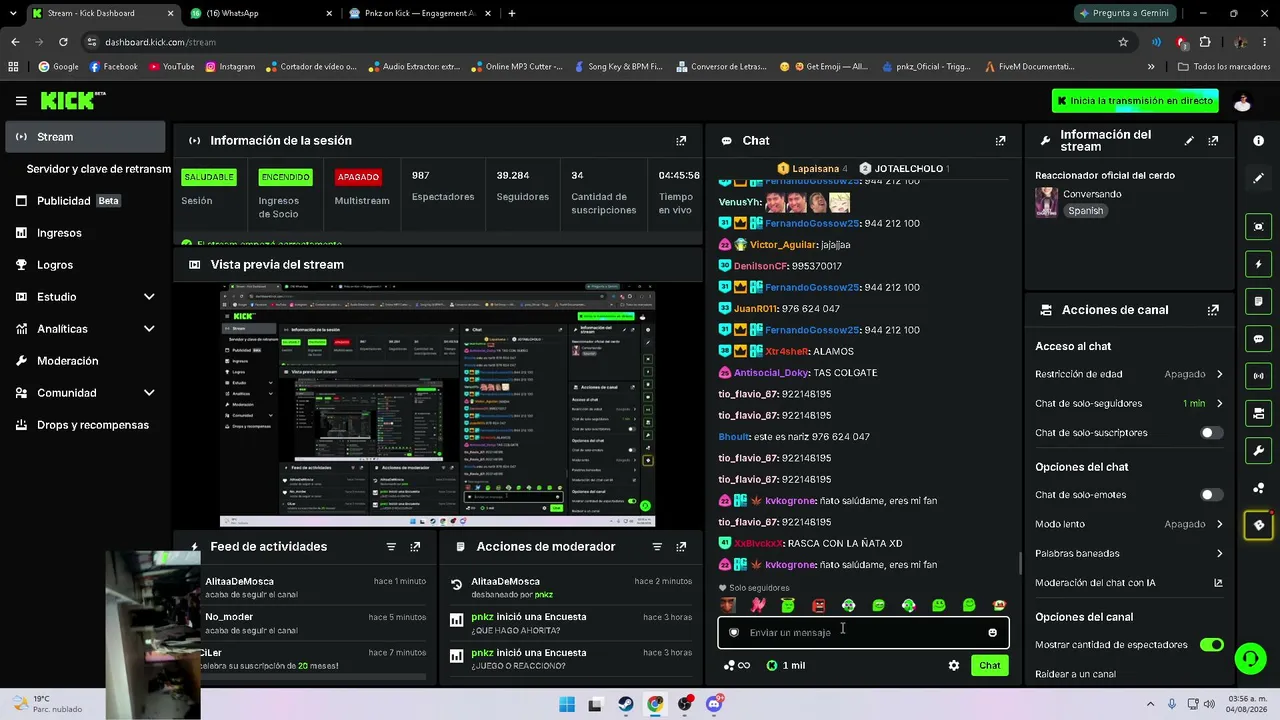Toggle Chat de solo-emotes switch

coord(1211,495)
